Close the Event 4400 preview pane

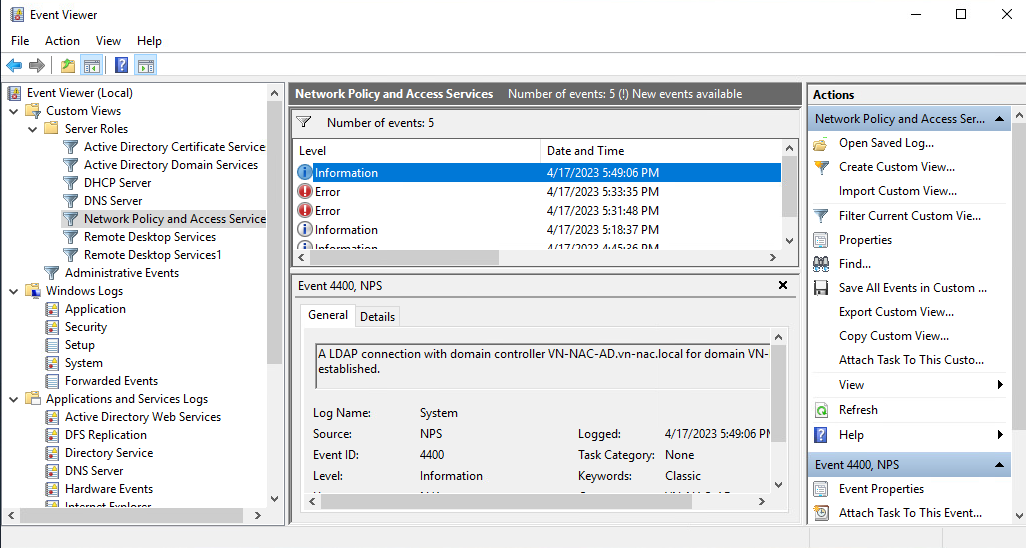[783, 285]
